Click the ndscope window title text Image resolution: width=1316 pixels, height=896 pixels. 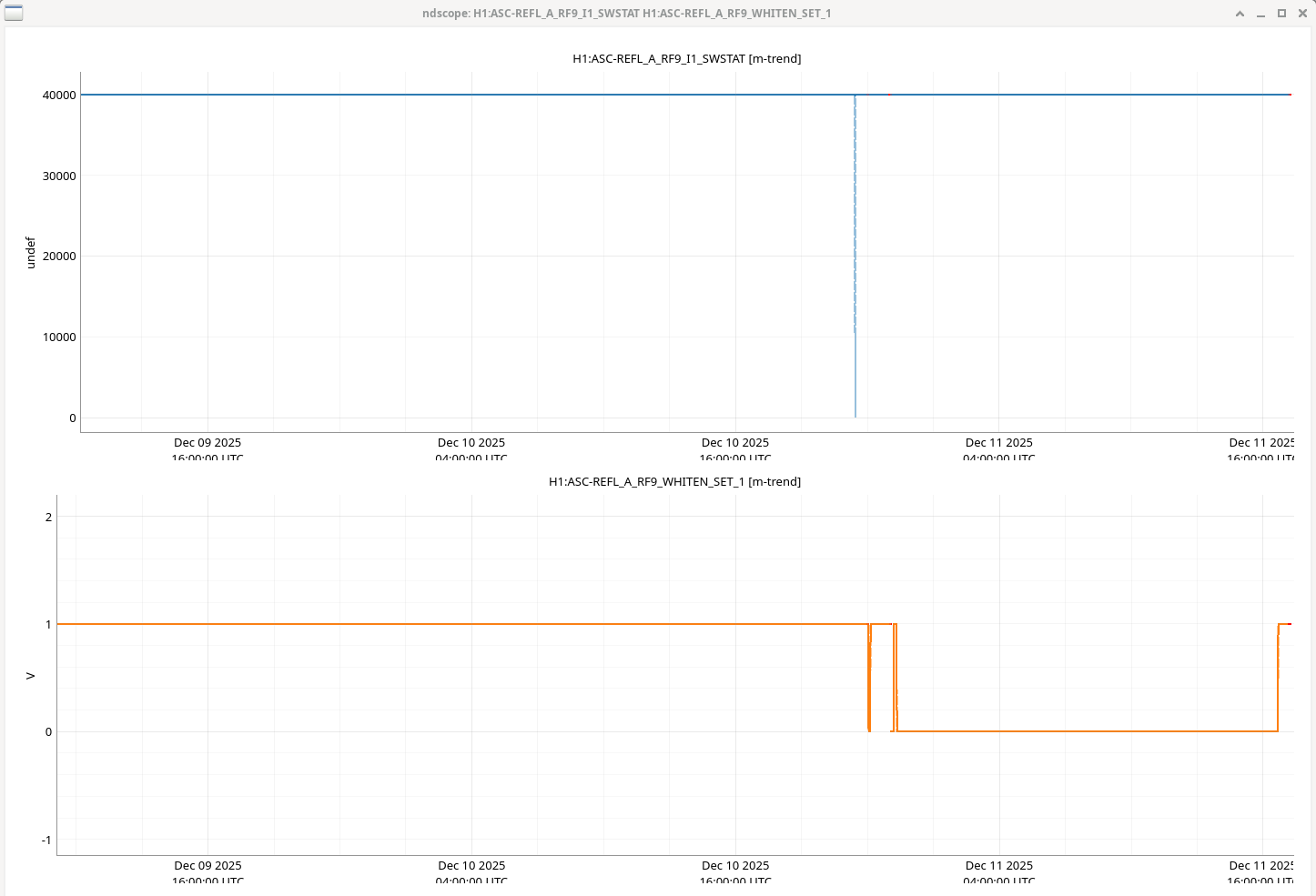tap(626, 14)
